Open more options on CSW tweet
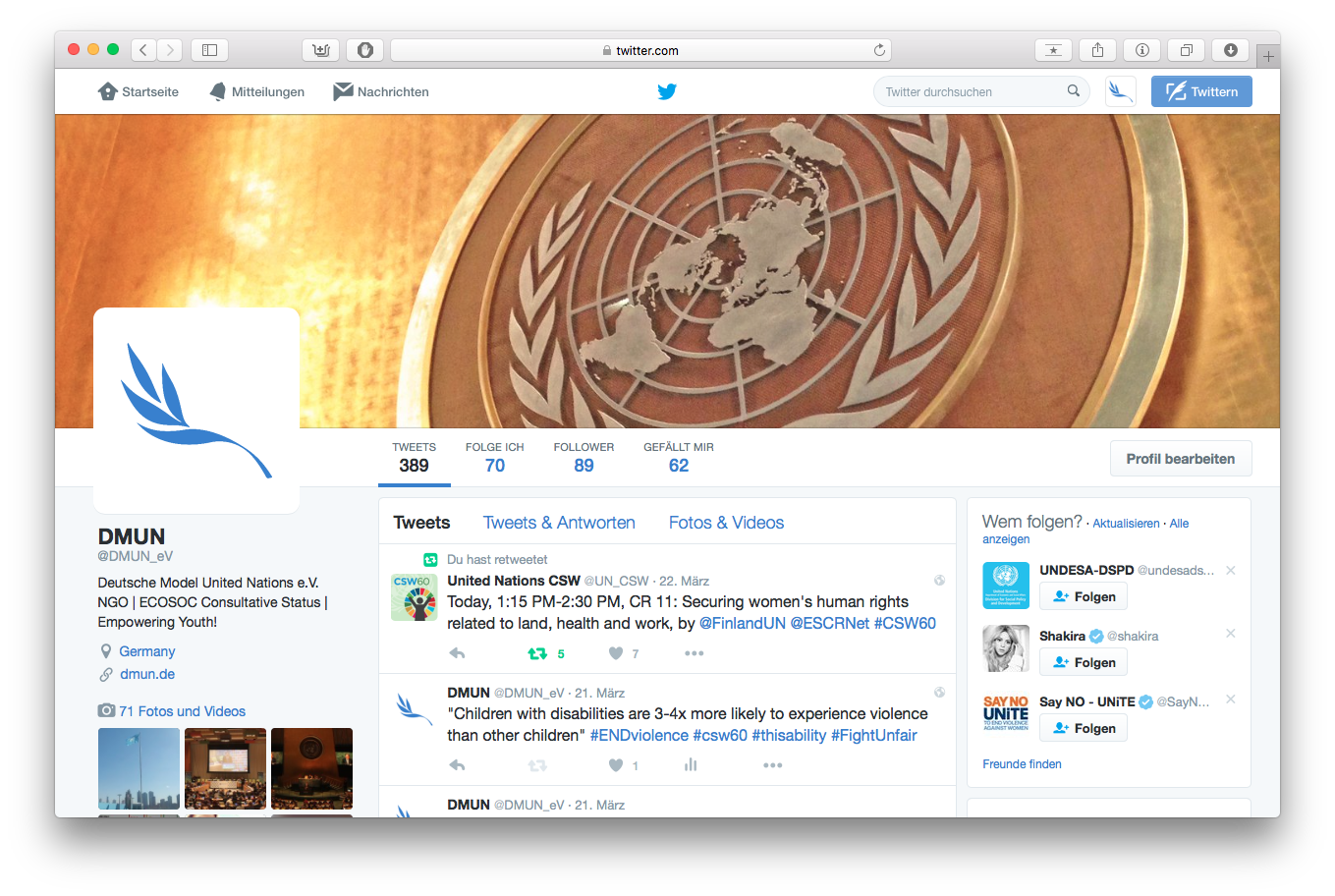The height and width of the screenshot is (896, 1335). coord(694,653)
